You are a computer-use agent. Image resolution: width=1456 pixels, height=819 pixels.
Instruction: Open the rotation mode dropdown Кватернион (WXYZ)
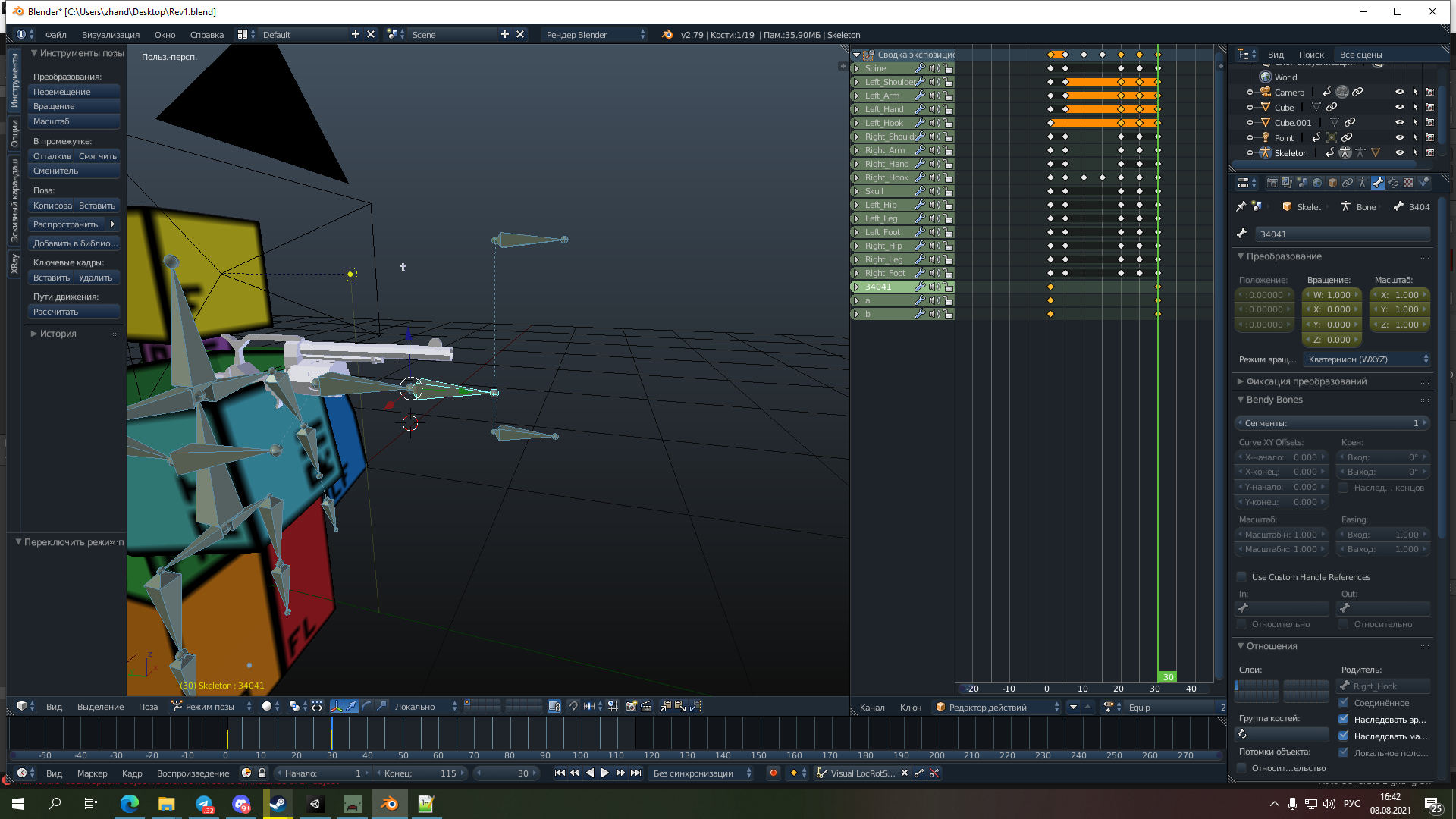click(1365, 359)
